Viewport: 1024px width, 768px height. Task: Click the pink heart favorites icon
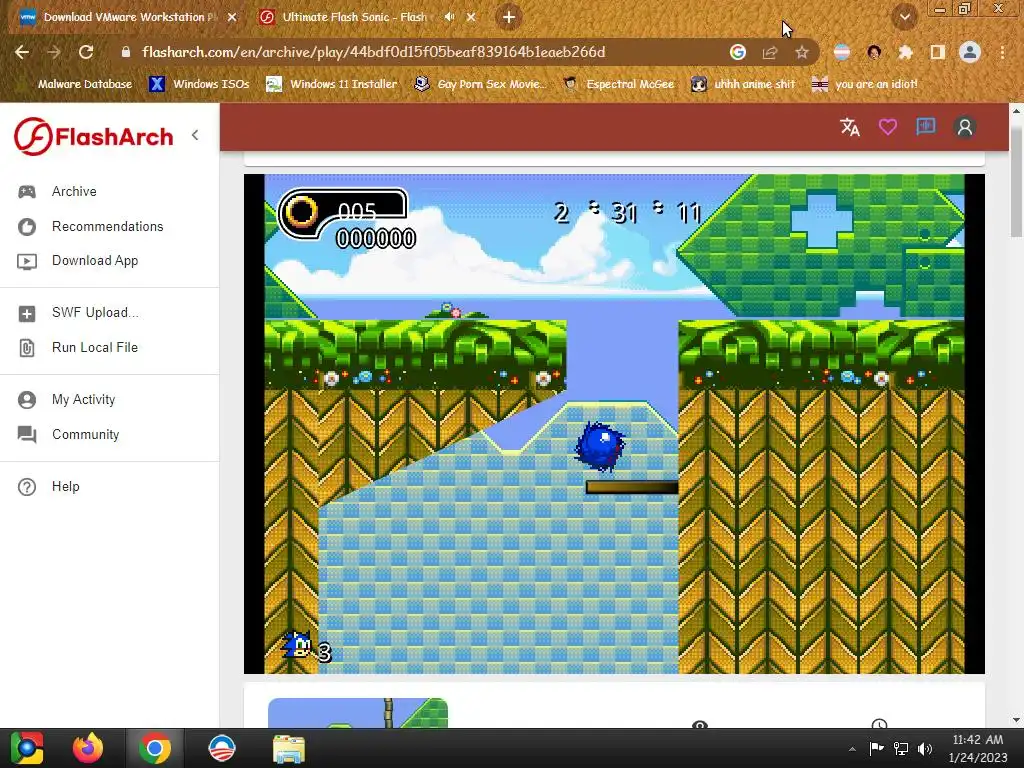pos(888,127)
